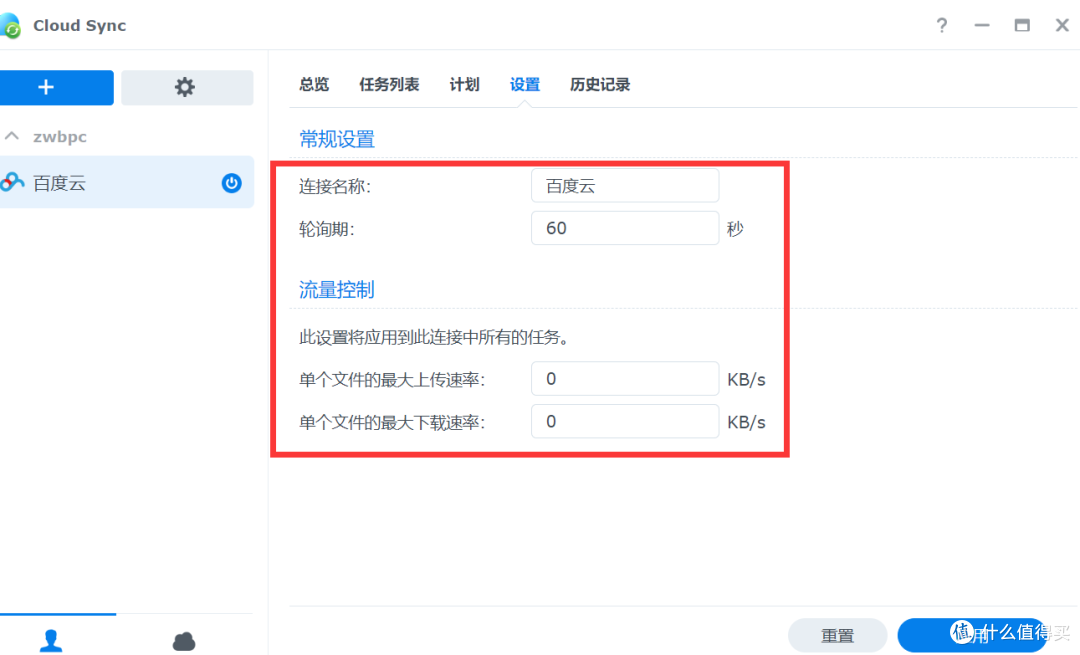Collapse the zwbpc connection group

[12, 136]
